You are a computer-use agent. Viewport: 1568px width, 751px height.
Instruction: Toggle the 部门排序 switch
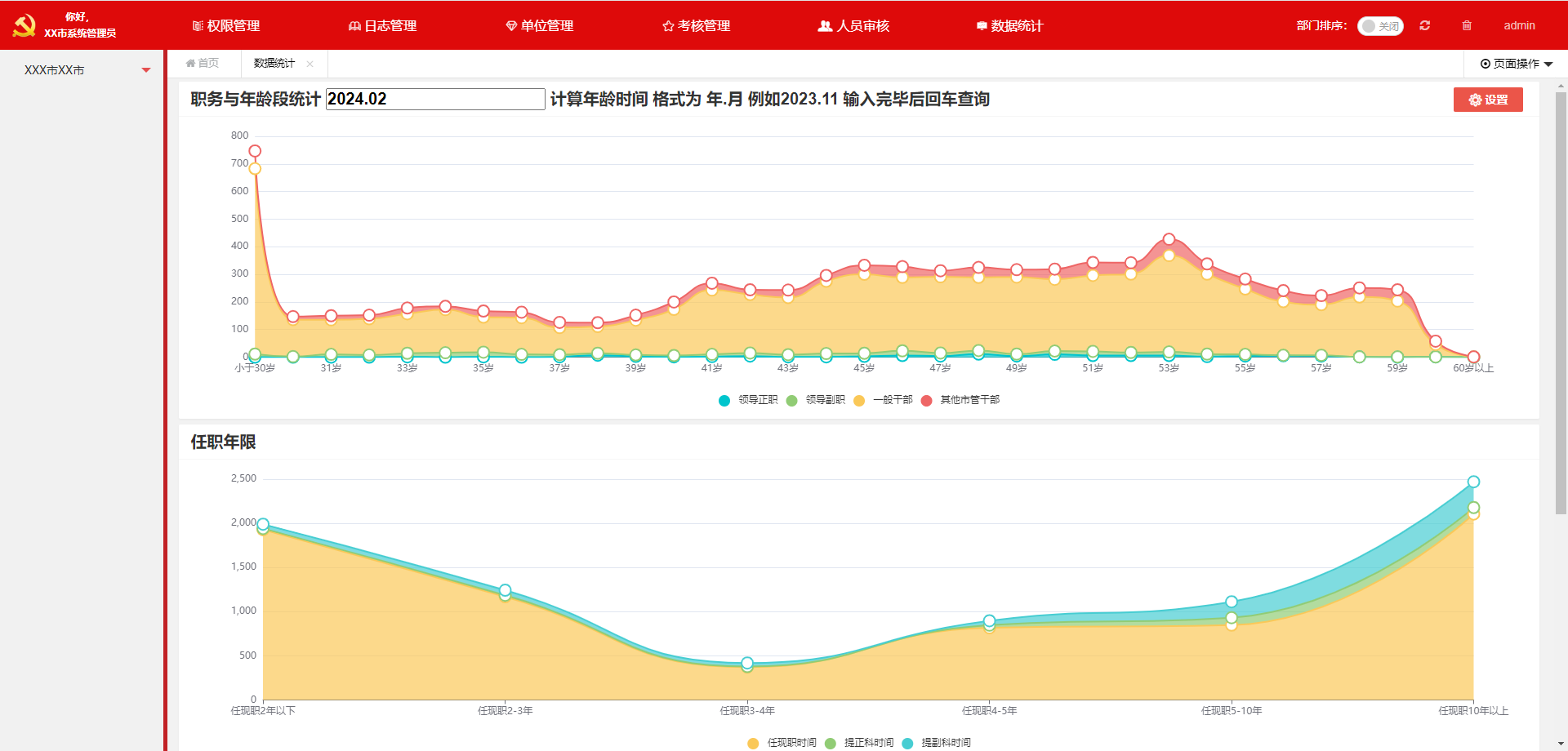point(1379,26)
